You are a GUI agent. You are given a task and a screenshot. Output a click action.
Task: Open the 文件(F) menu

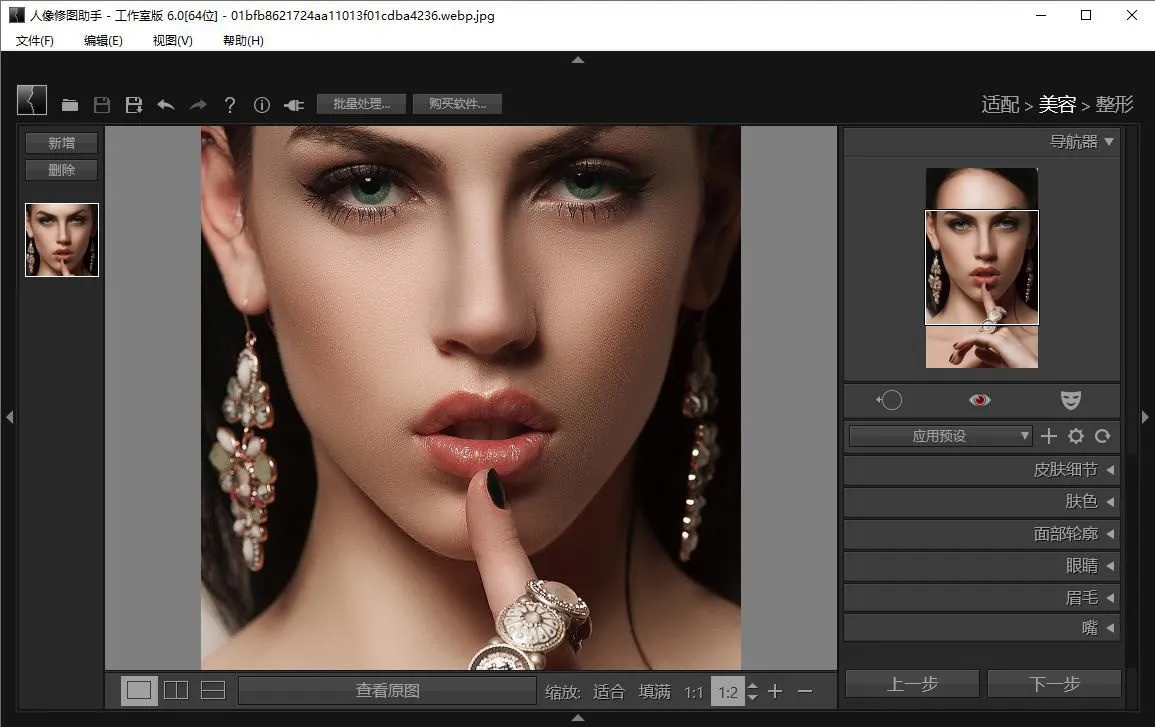(x=35, y=41)
